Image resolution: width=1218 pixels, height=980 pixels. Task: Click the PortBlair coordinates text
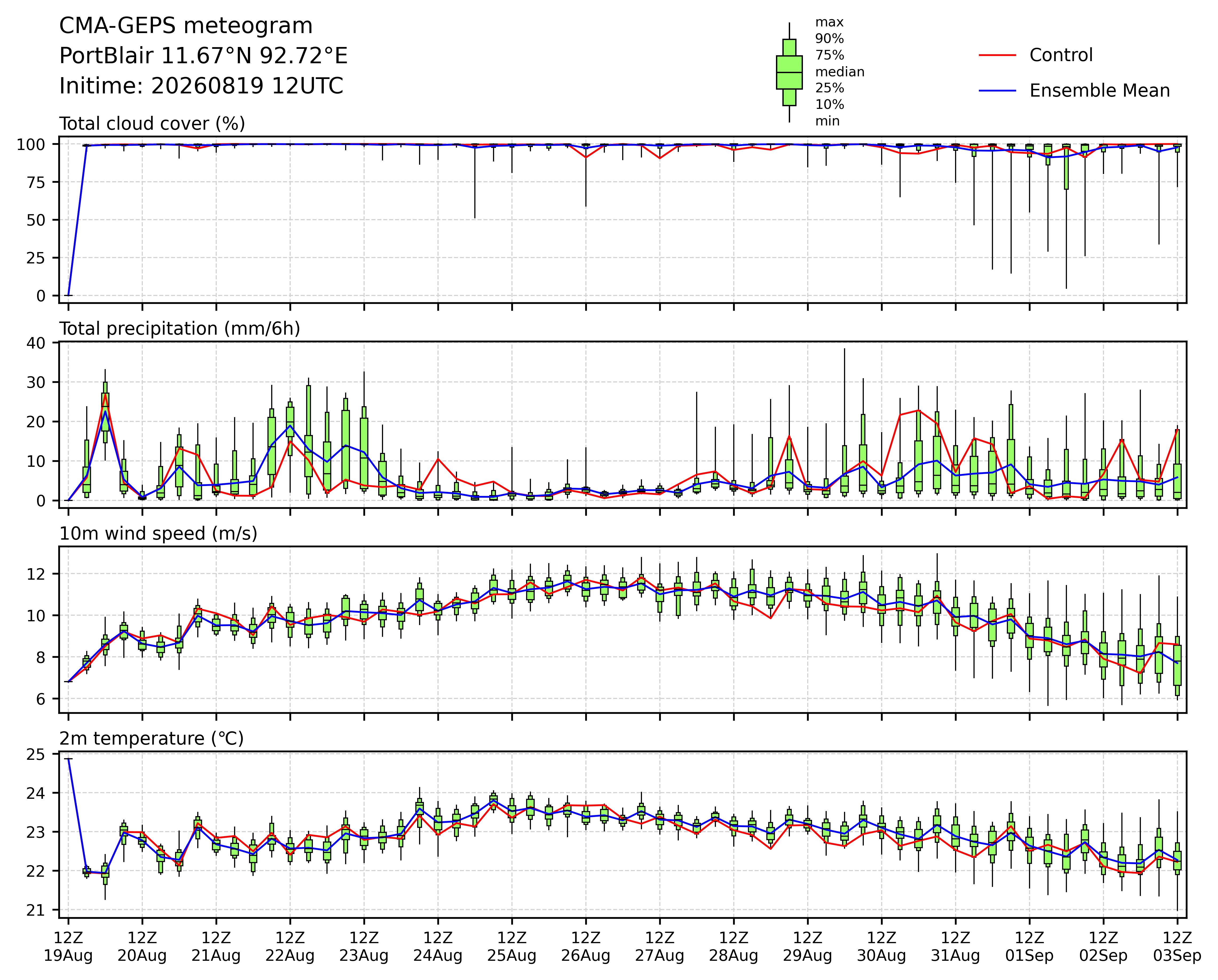tap(203, 56)
